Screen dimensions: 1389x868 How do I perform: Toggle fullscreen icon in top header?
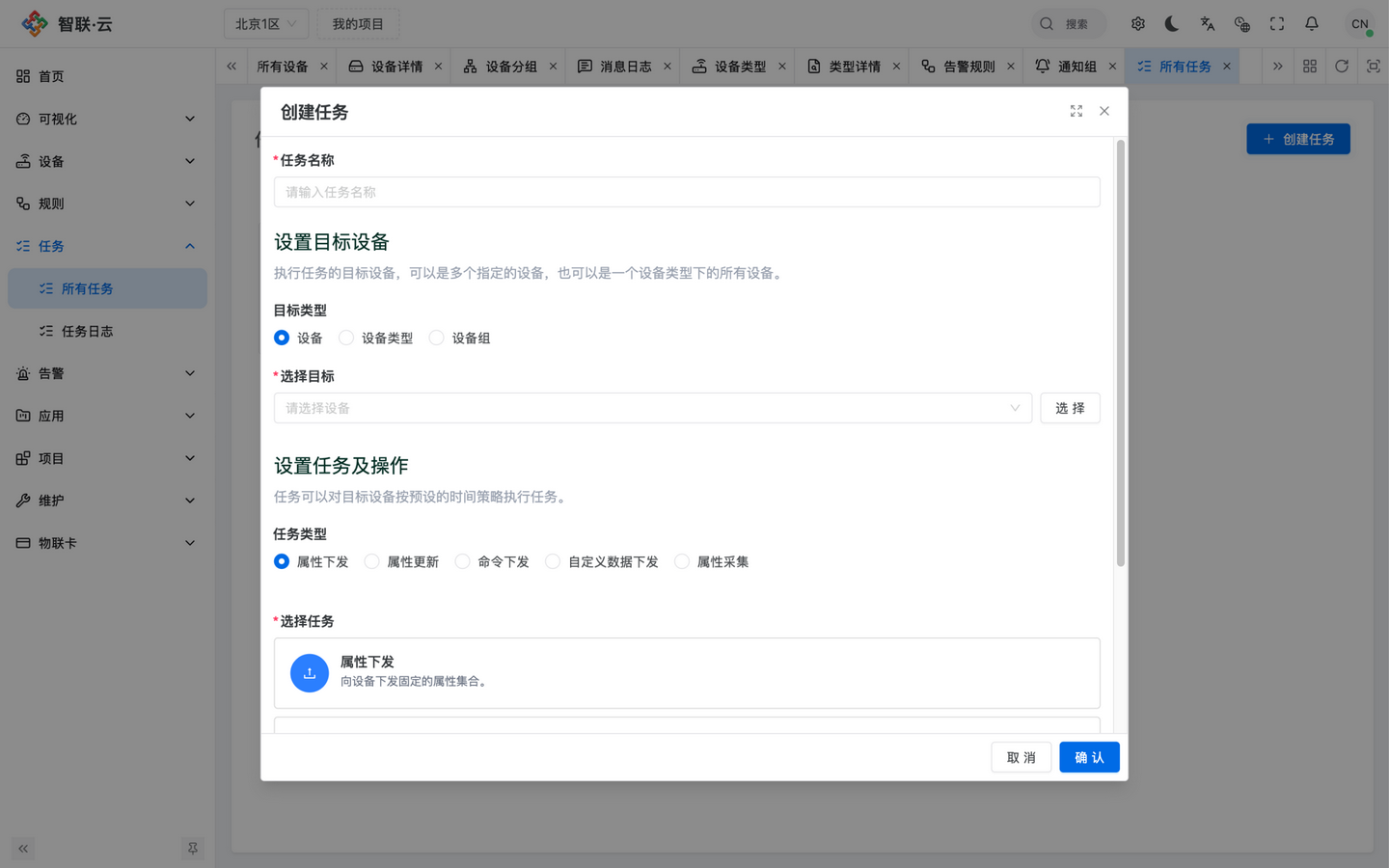point(1277,24)
